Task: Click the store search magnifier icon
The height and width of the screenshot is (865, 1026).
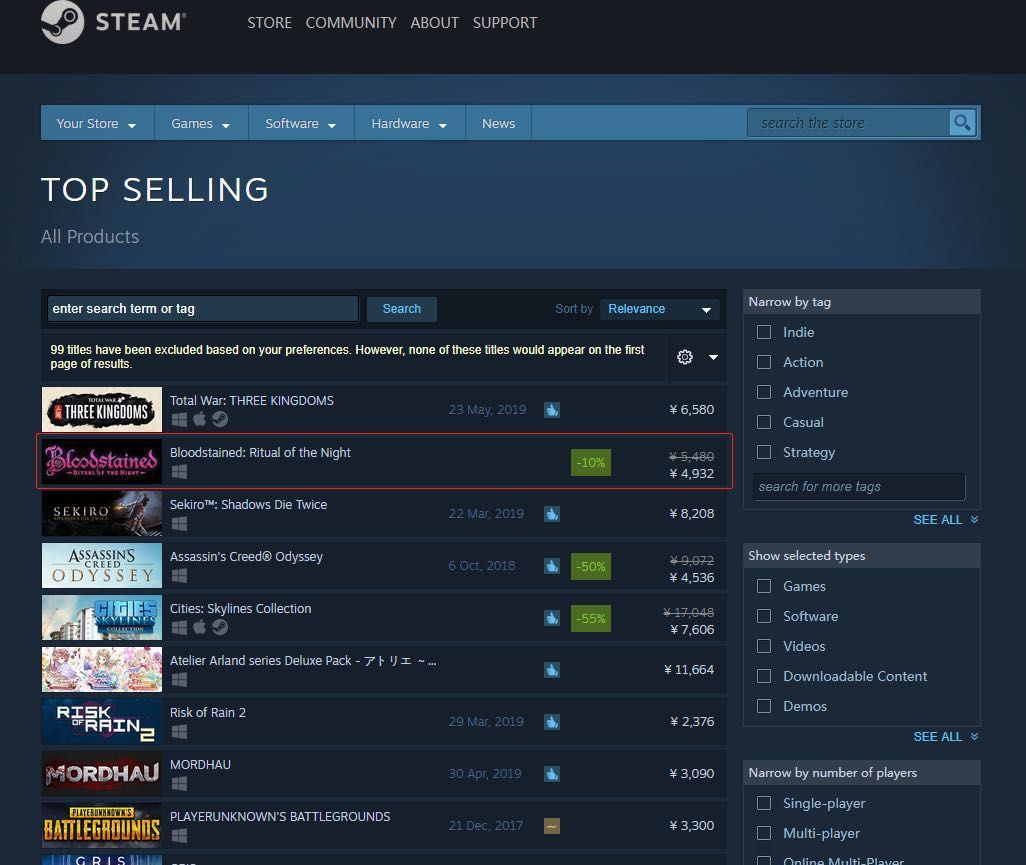Action: pyautogui.click(x=962, y=122)
